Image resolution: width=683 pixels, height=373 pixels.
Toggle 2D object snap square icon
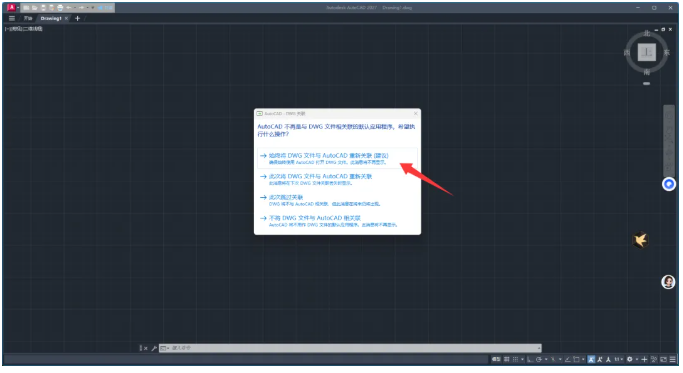click(576, 359)
